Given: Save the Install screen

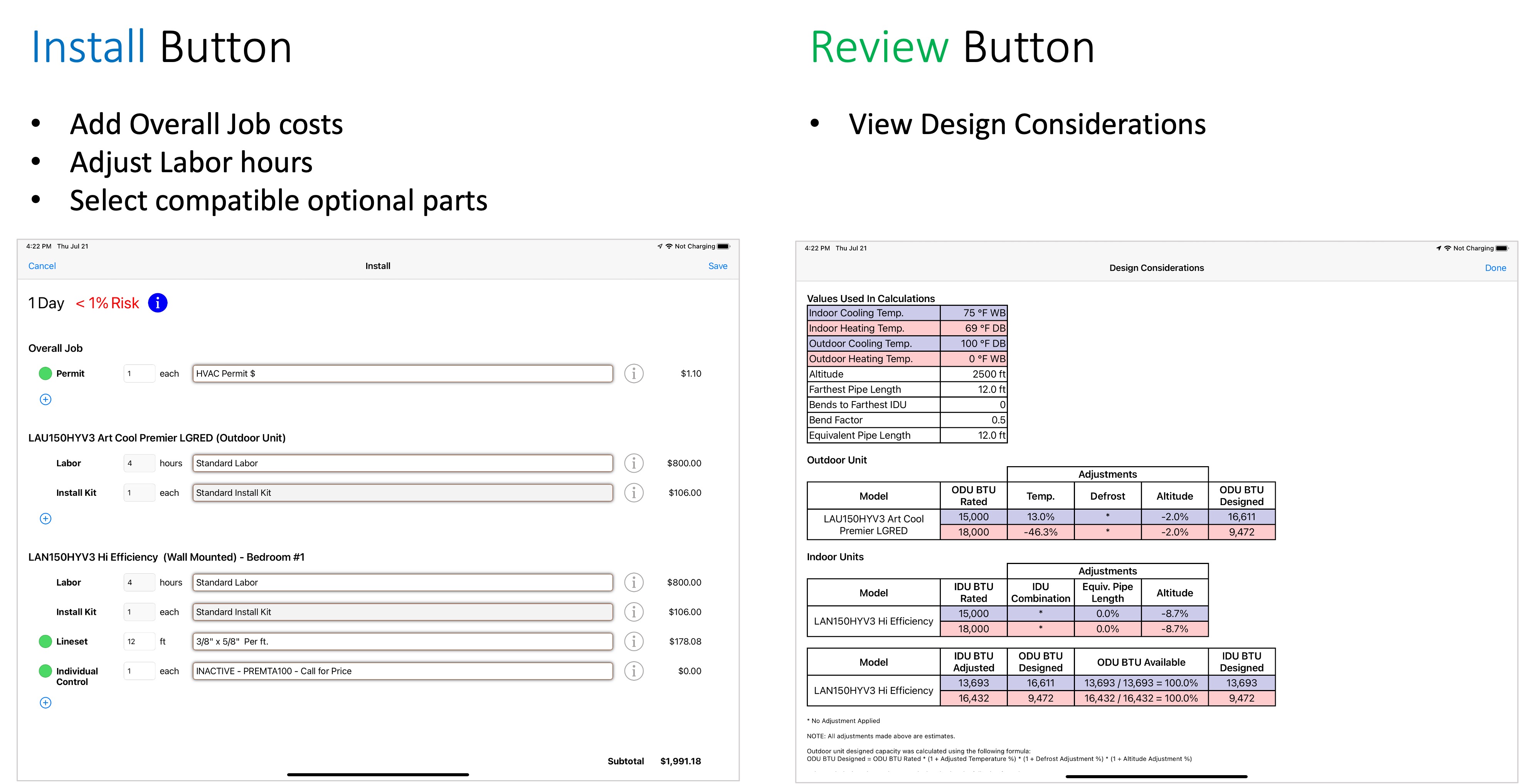Looking at the screenshot, I should 718,266.
